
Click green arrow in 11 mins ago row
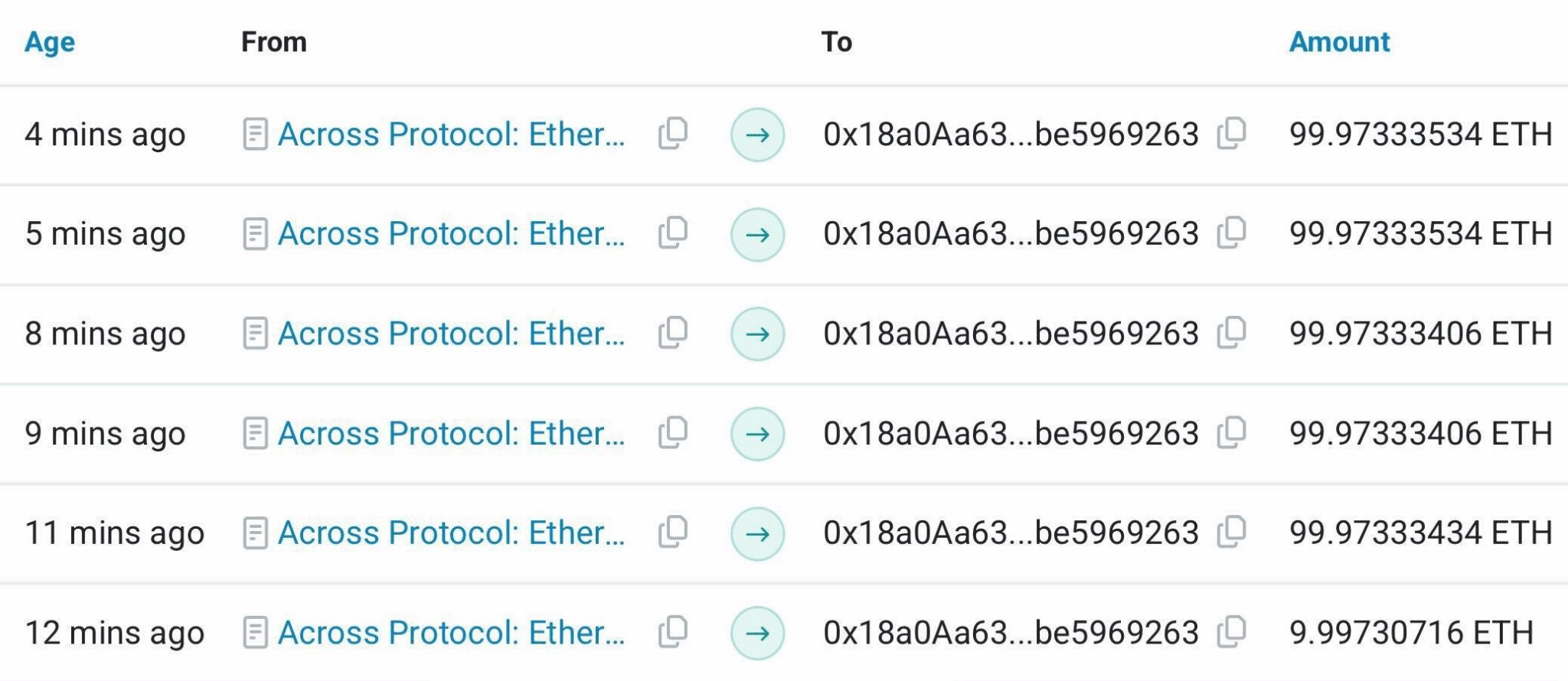[757, 533]
